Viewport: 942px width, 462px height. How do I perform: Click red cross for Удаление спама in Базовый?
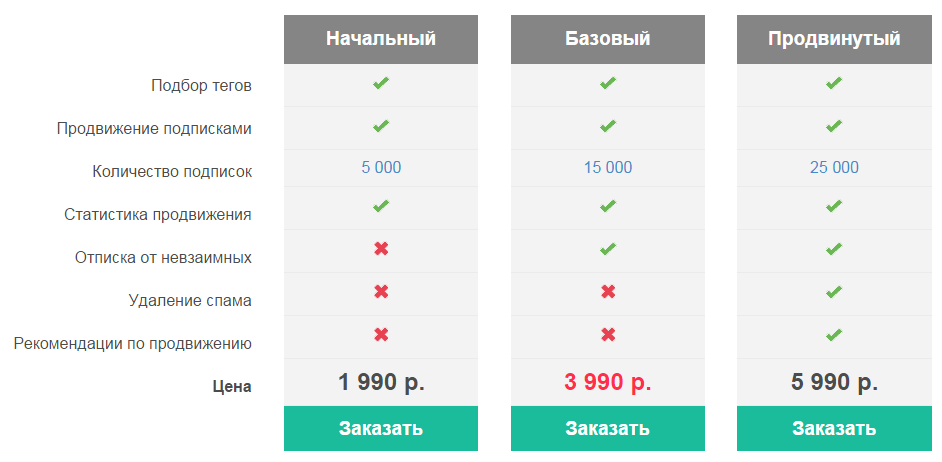(x=608, y=292)
